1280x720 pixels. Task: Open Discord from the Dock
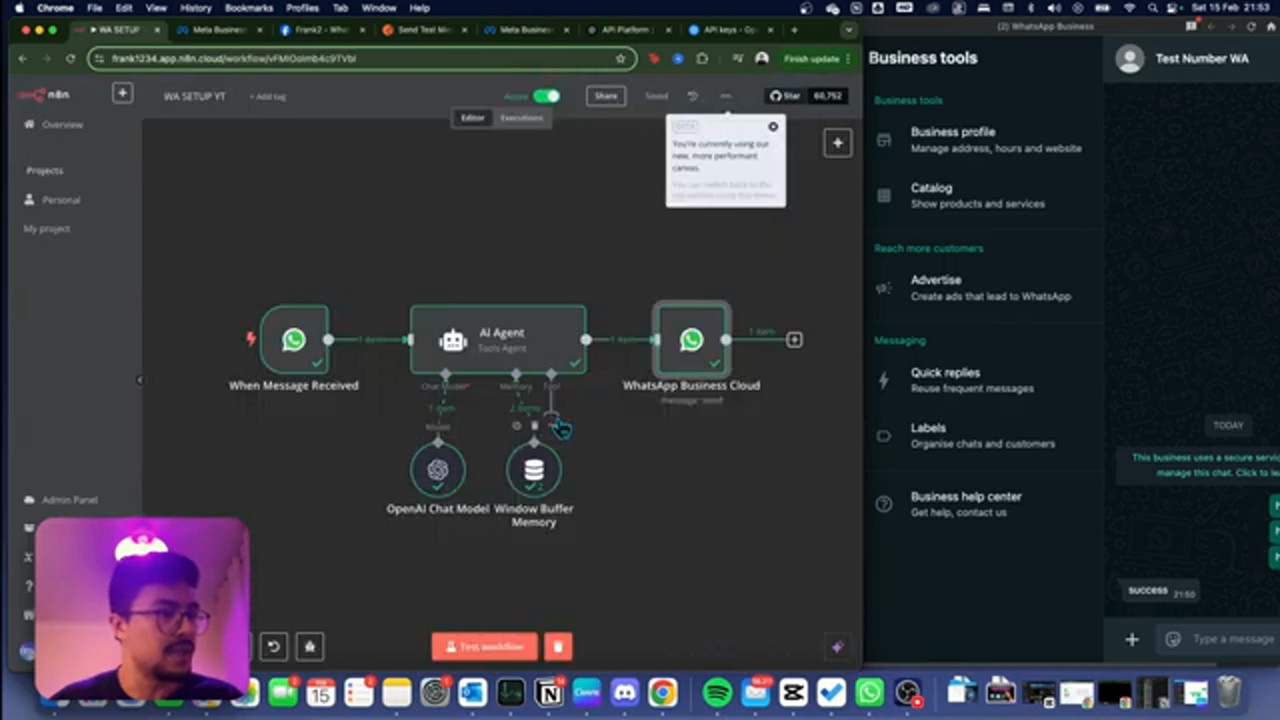point(625,692)
